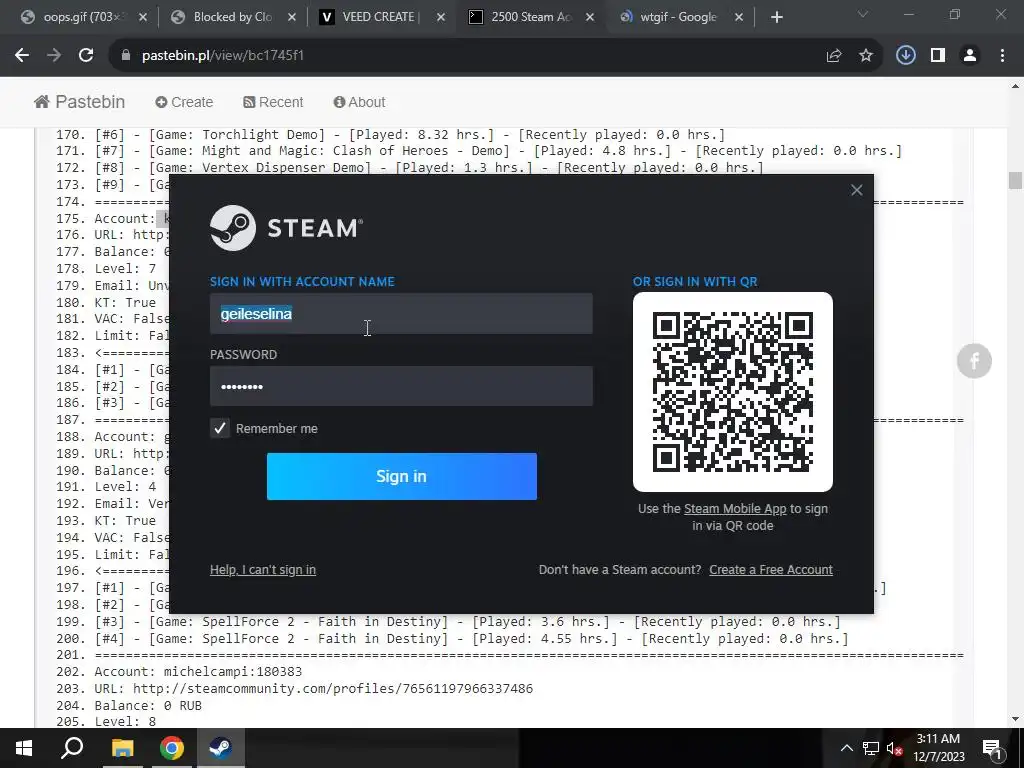Reload the pastebin page
The height and width of the screenshot is (768, 1024).
coord(86,56)
